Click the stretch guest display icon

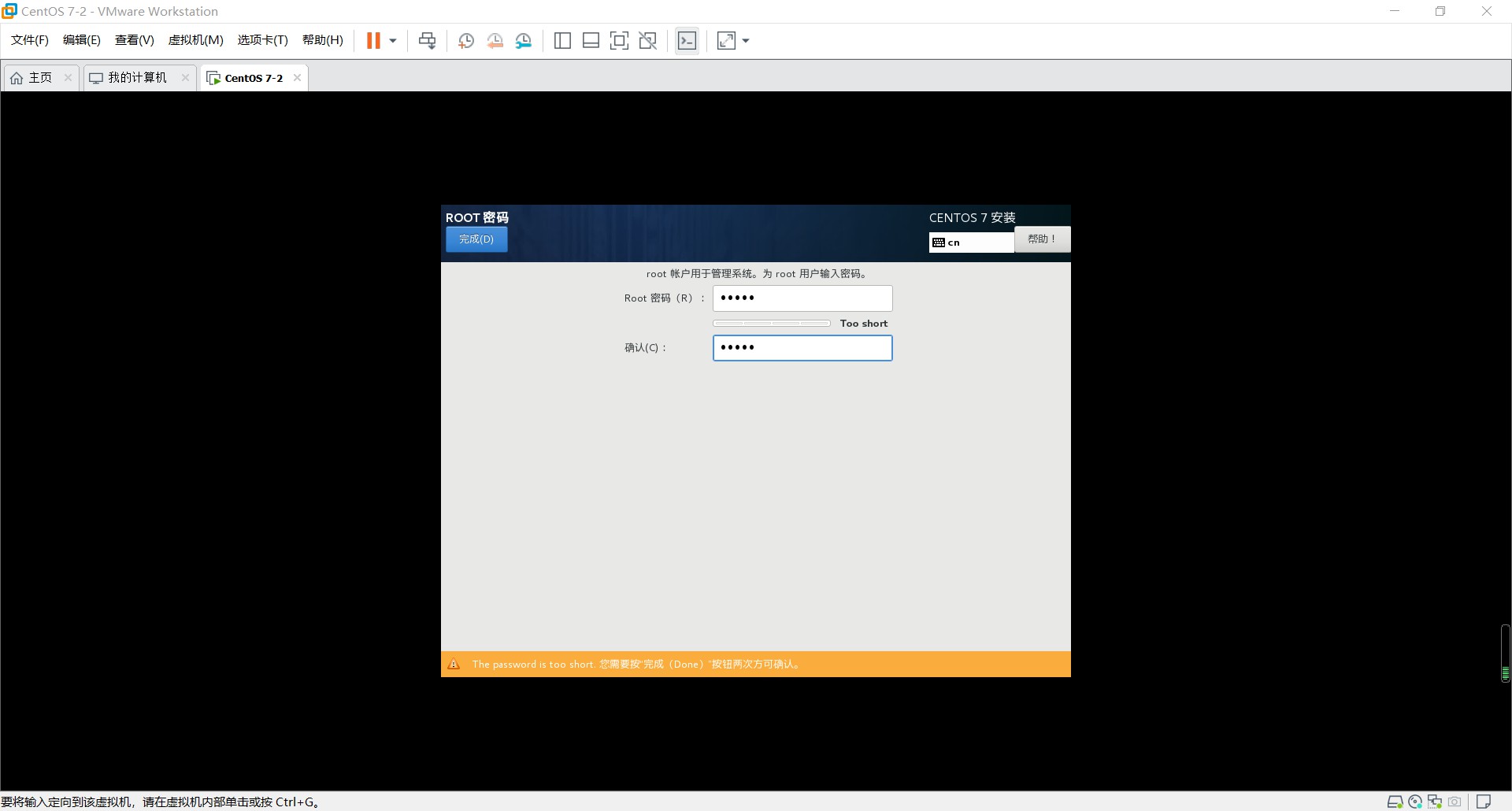pyautogui.click(x=726, y=41)
